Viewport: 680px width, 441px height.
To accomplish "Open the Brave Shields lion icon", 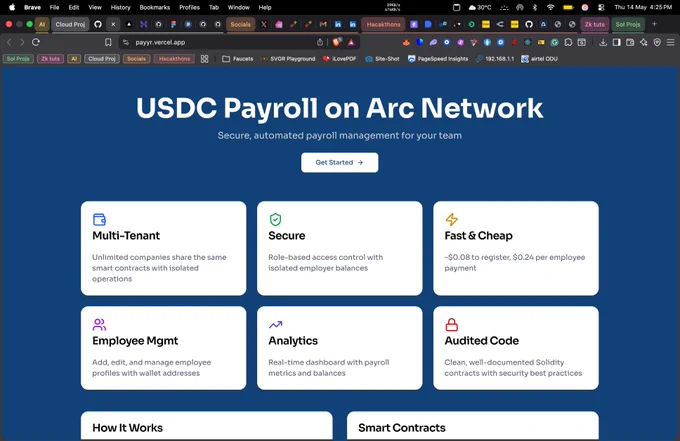I will click(337, 42).
